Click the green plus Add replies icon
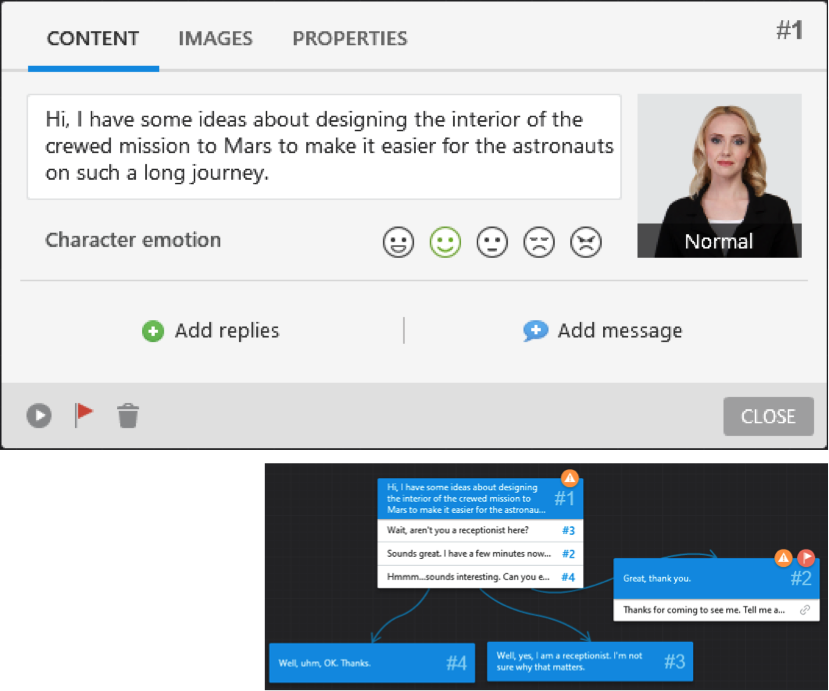The image size is (829, 691). tap(152, 331)
